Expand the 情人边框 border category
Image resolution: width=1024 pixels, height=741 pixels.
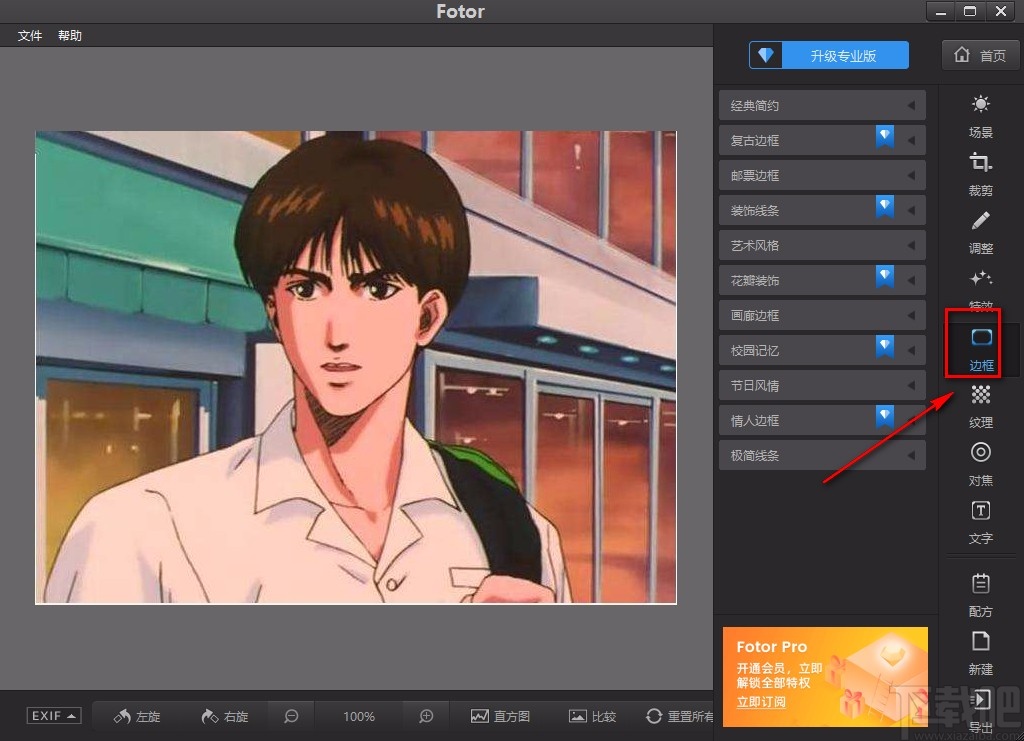pos(822,420)
